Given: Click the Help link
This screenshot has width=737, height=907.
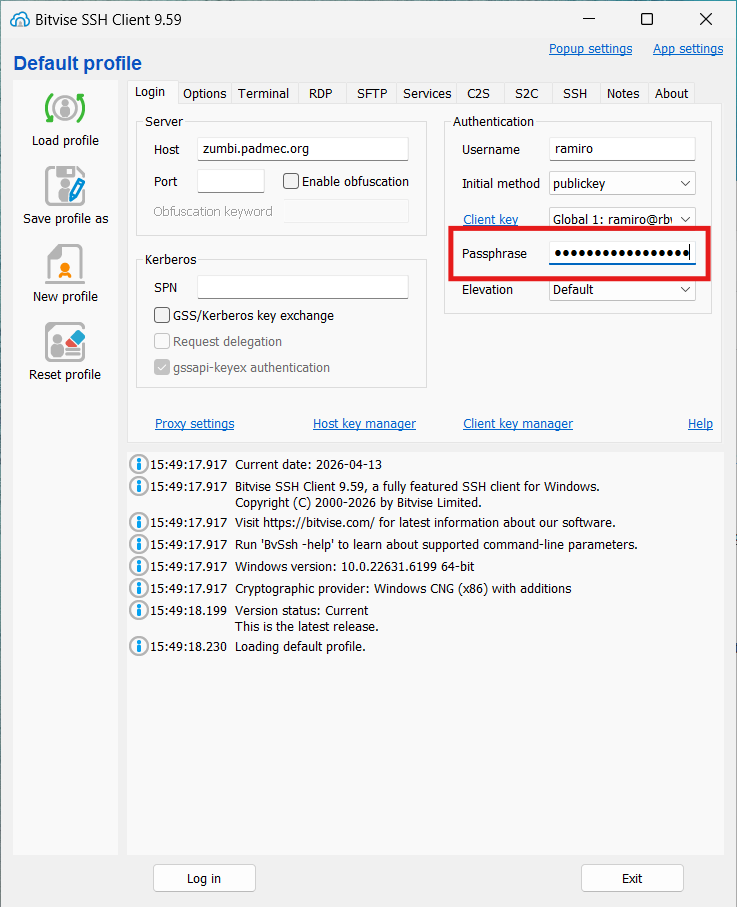Looking at the screenshot, I should click(x=700, y=423).
